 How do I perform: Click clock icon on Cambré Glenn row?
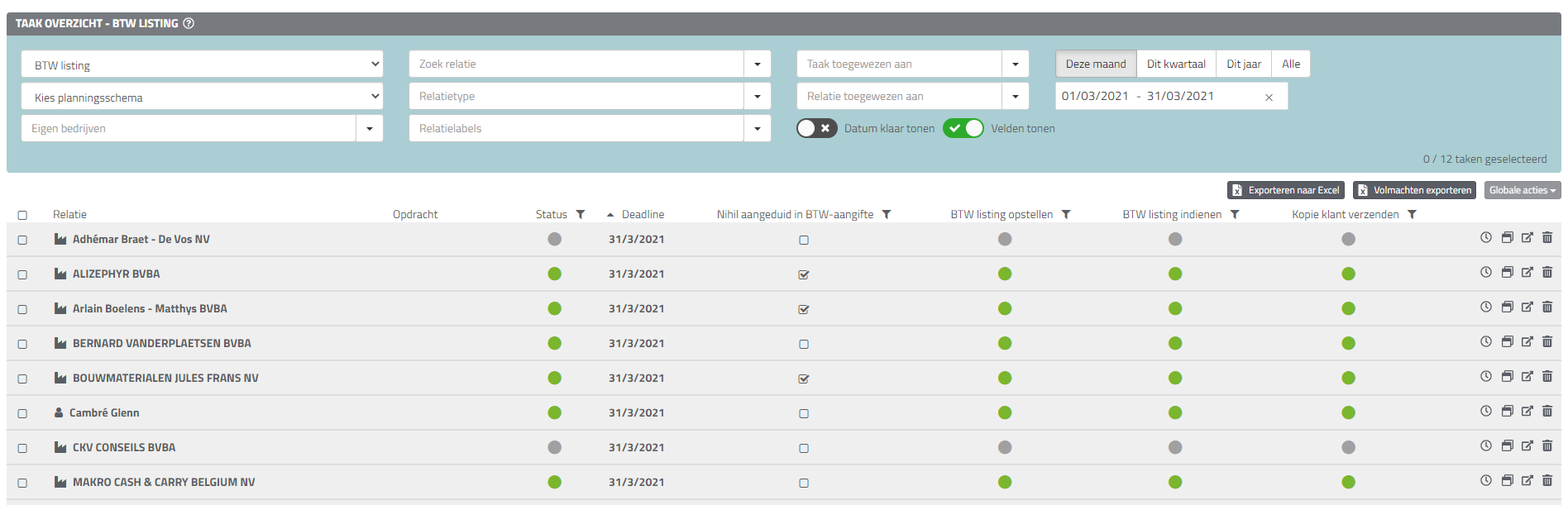pos(1486,411)
